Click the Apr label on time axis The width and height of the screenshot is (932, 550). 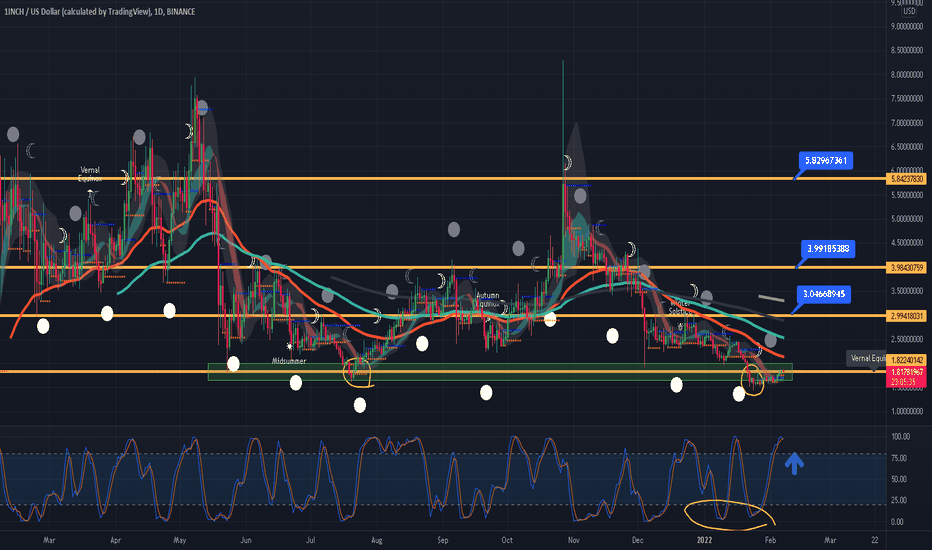click(x=115, y=540)
